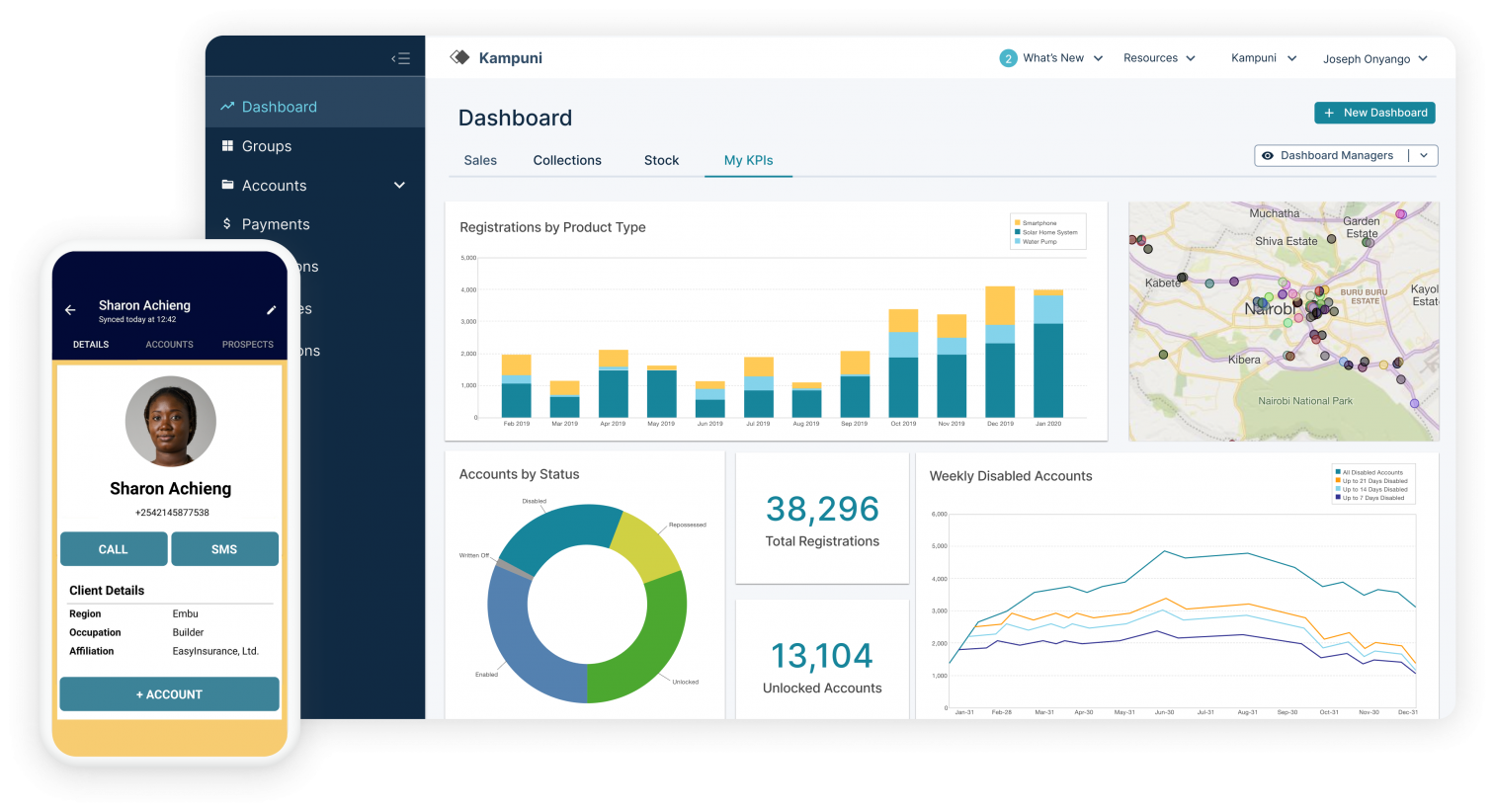
Task: Open the Joseph Onyango account dropdown
Action: (x=1375, y=58)
